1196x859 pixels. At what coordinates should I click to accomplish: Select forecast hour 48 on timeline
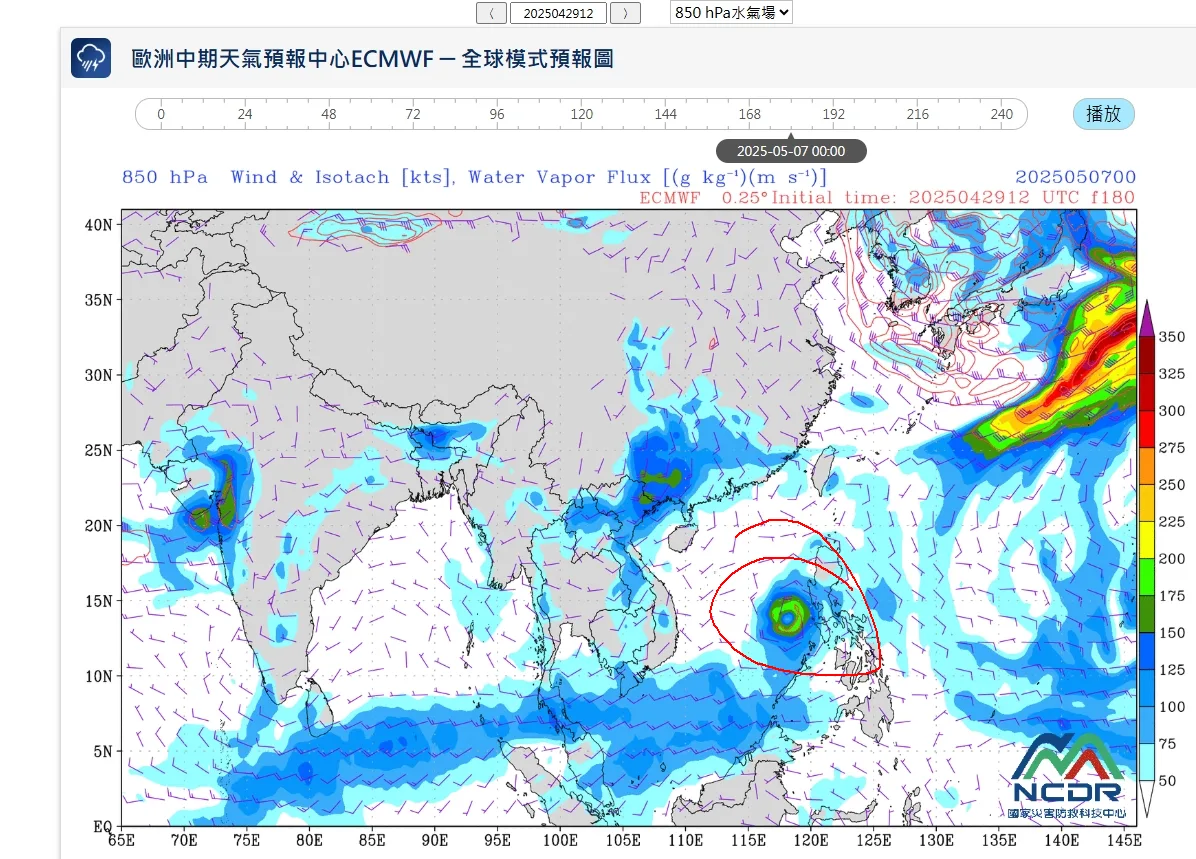tap(329, 114)
